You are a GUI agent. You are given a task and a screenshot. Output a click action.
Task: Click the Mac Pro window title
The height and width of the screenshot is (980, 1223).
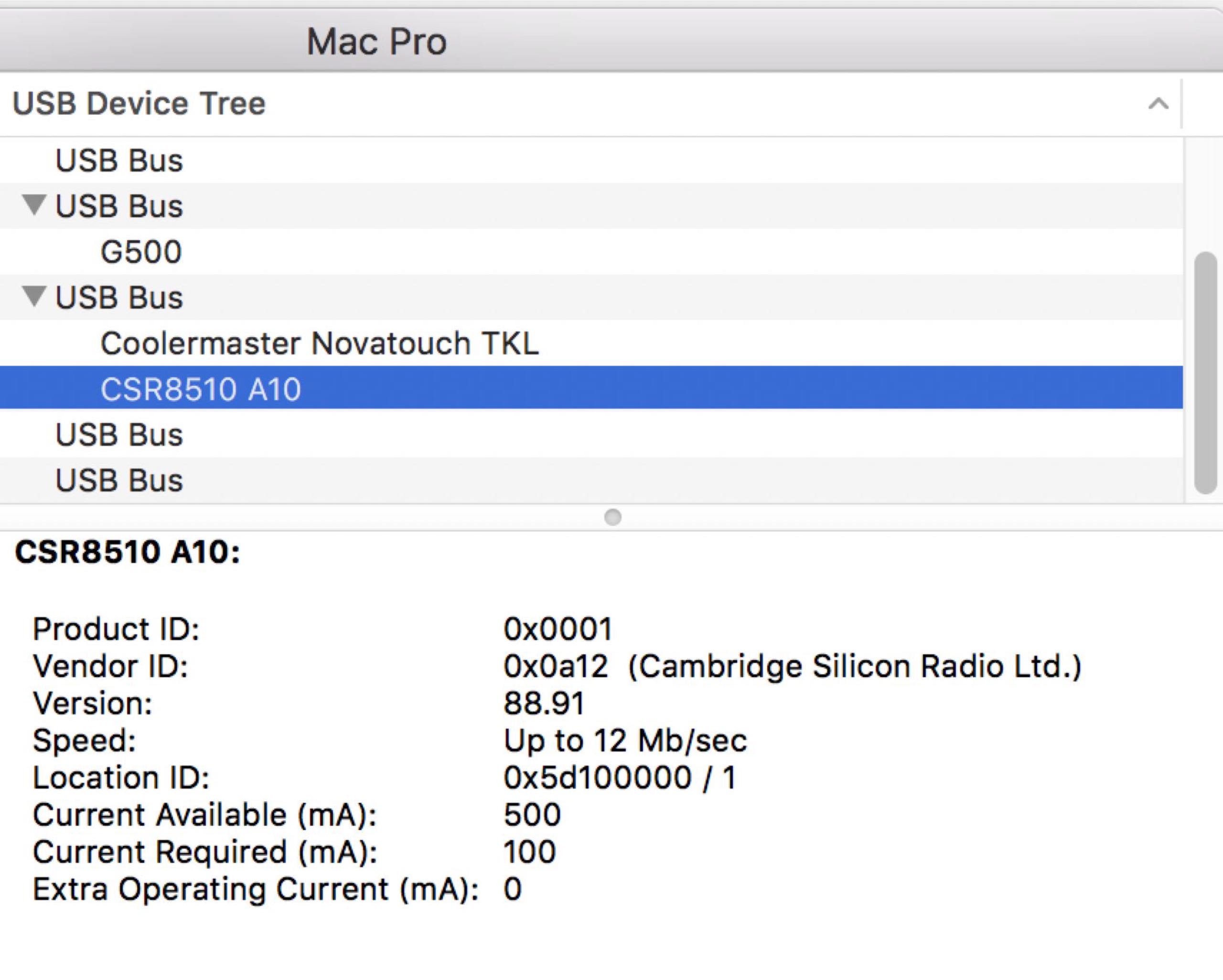[x=376, y=42]
